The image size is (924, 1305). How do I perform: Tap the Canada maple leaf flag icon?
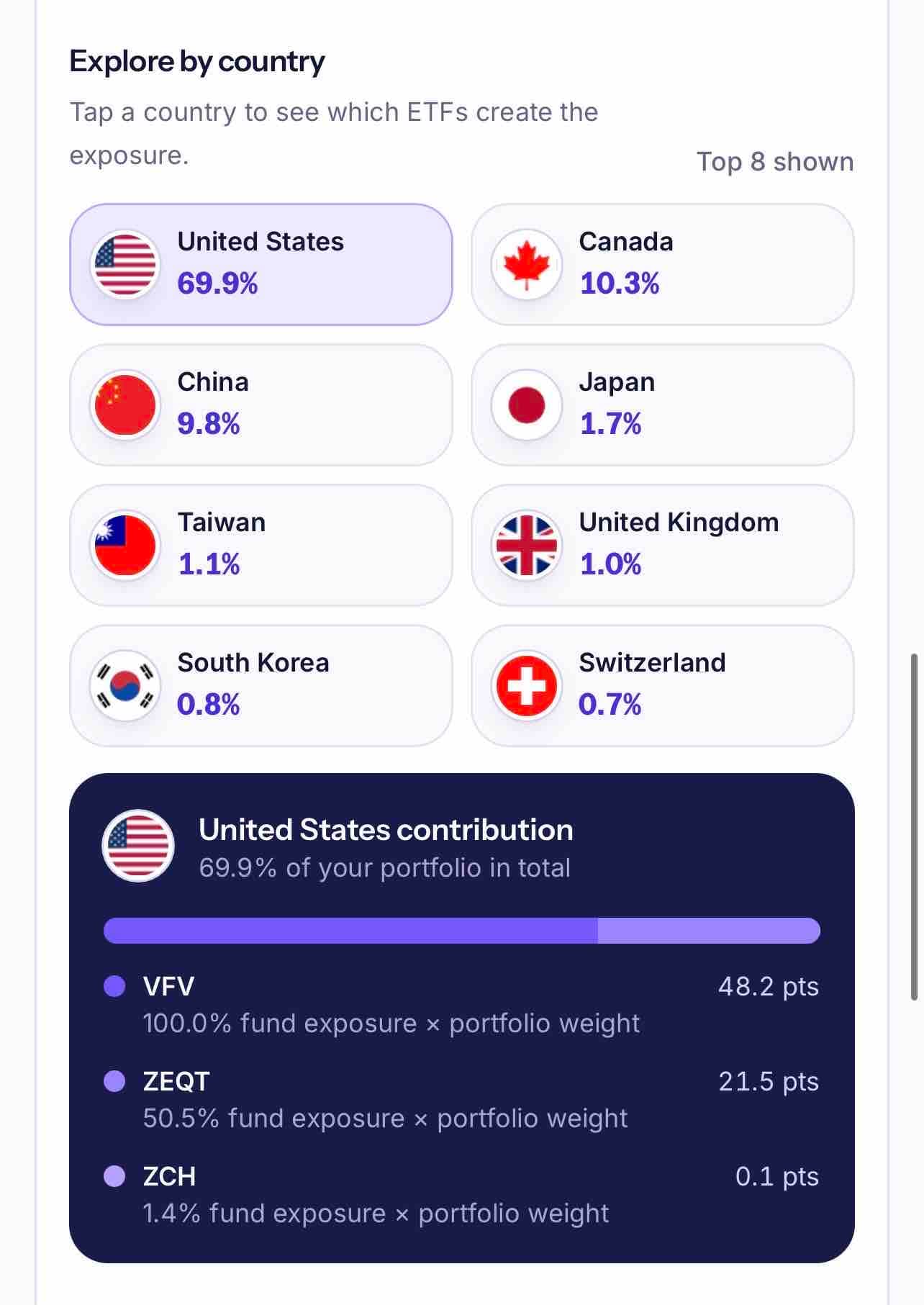point(527,264)
